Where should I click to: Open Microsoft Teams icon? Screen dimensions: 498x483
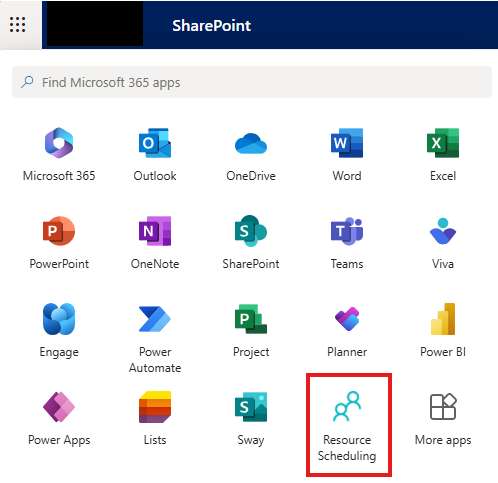coord(347,231)
